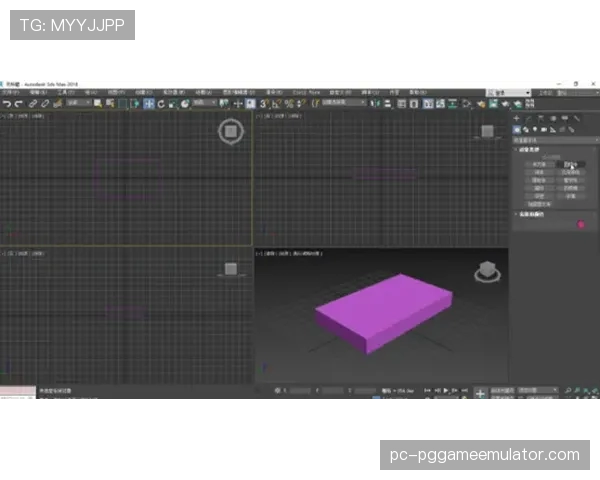The height and width of the screenshot is (480, 600).
Task: Click the highlighted Box primitive button
Action: click(x=570, y=163)
